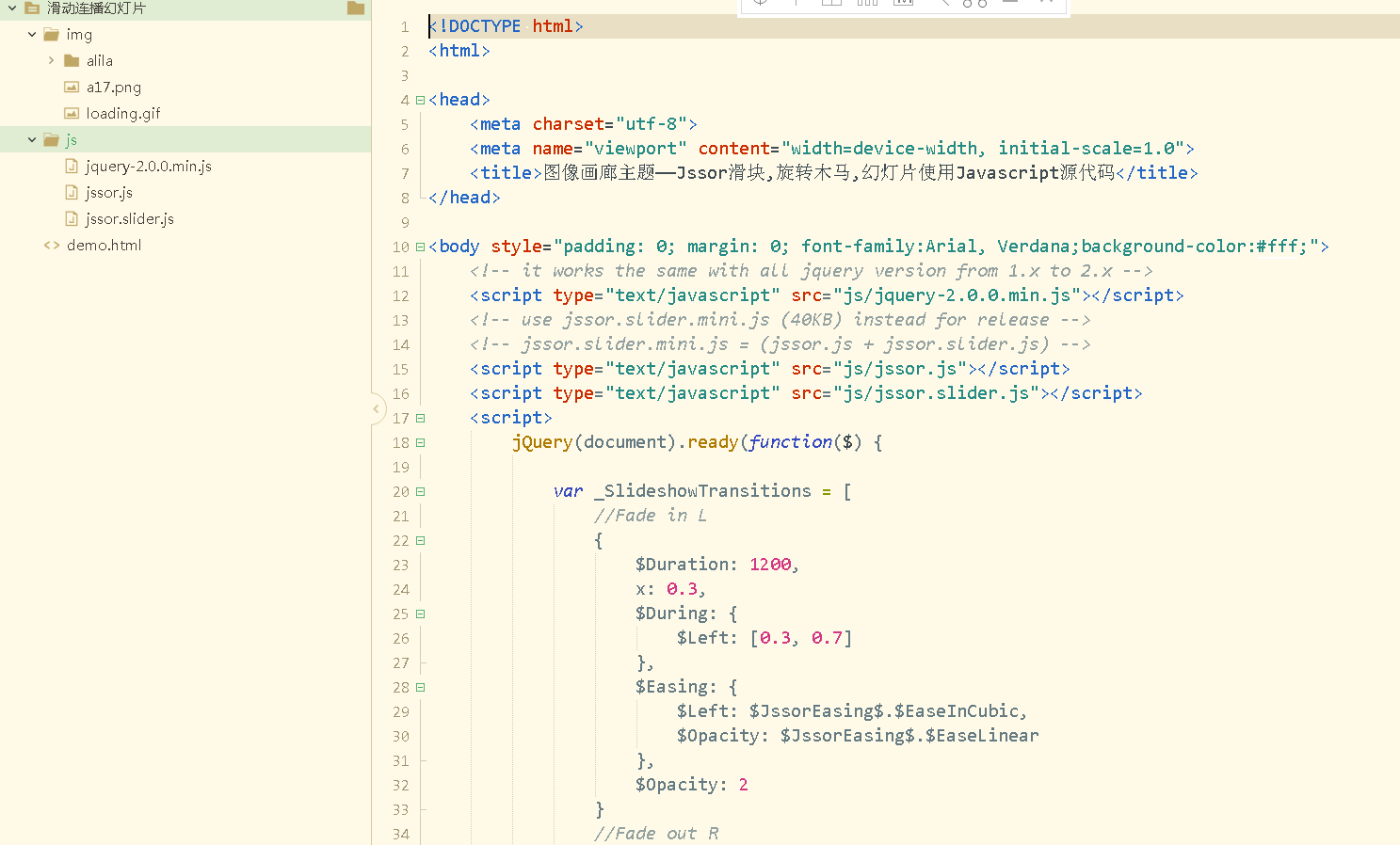
Task: Collapse the sidebar with the arrow handle
Action: pos(376,408)
